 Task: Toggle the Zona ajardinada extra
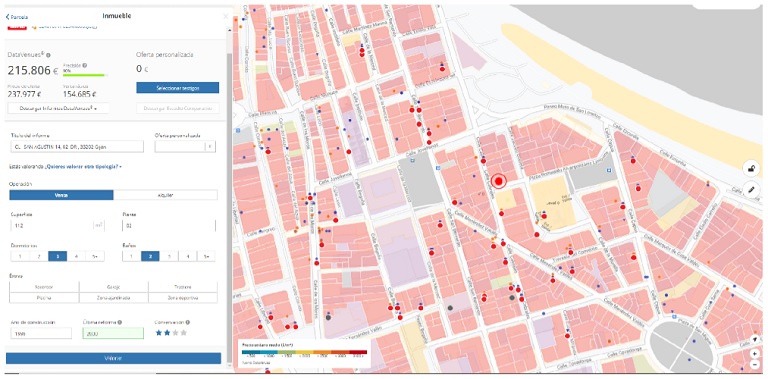click(113, 298)
